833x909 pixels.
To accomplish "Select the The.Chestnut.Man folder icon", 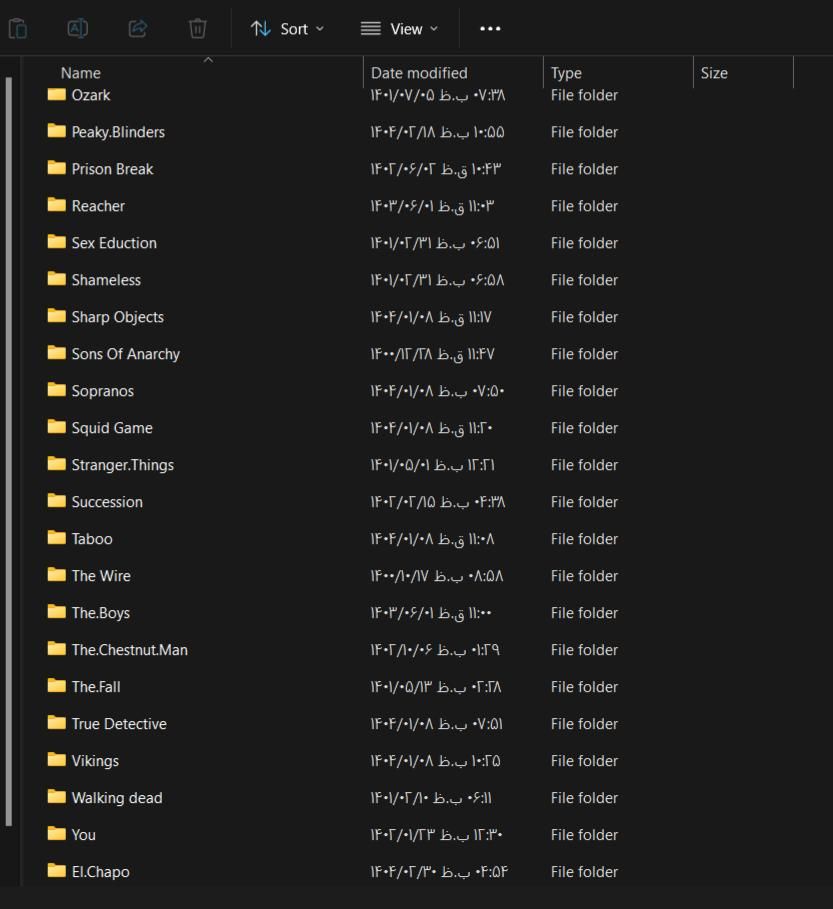I will (56, 649).
